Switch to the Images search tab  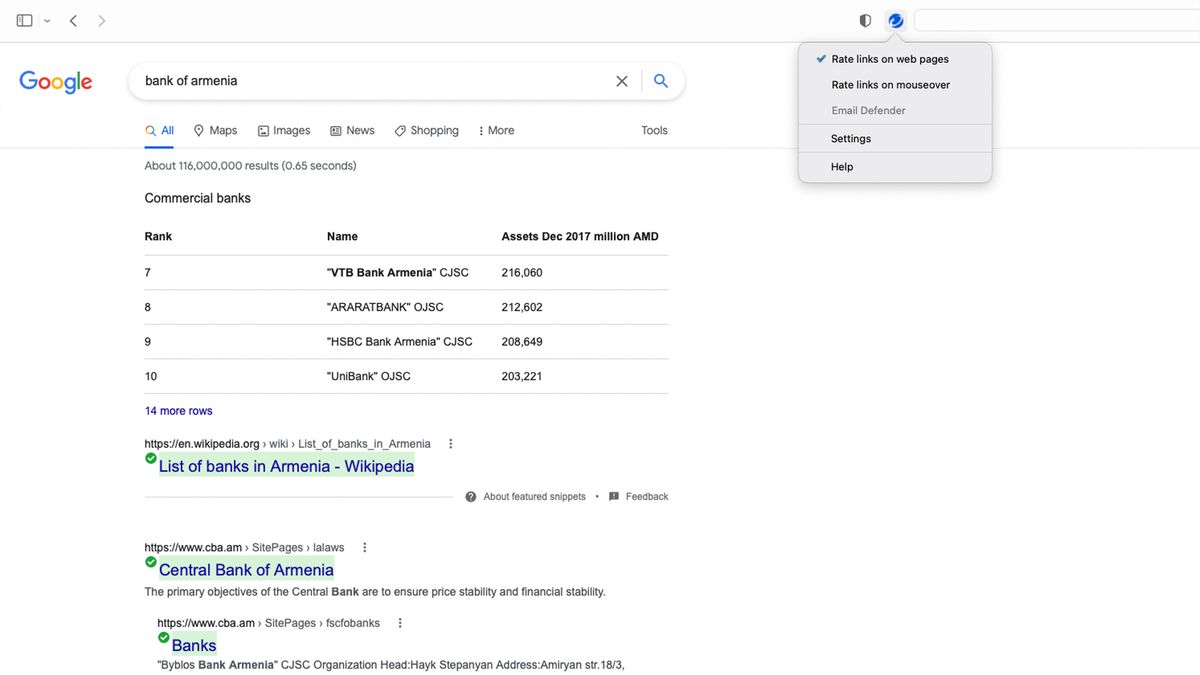click(284, 130)
